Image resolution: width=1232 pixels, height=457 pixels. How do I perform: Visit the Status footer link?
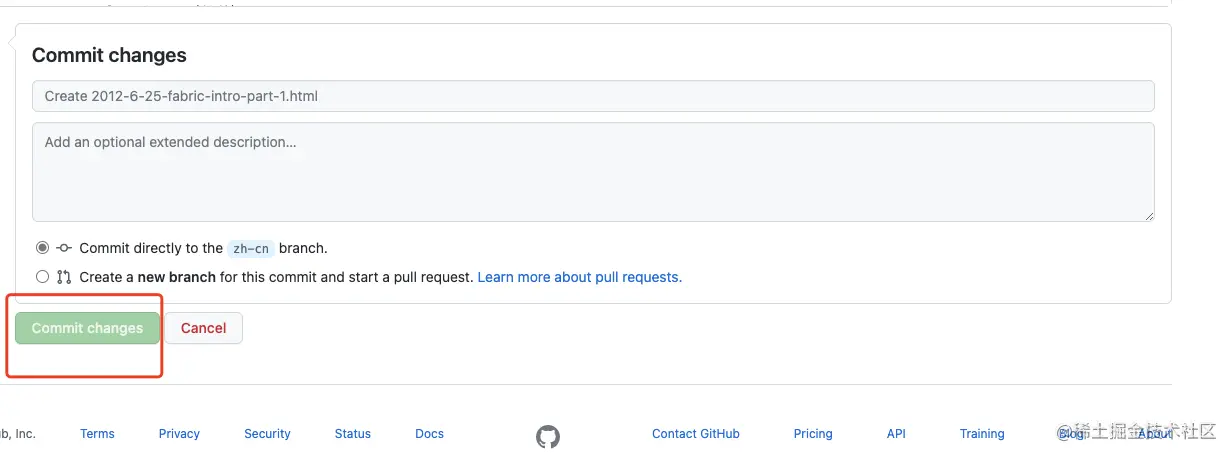tap(352, 434)
